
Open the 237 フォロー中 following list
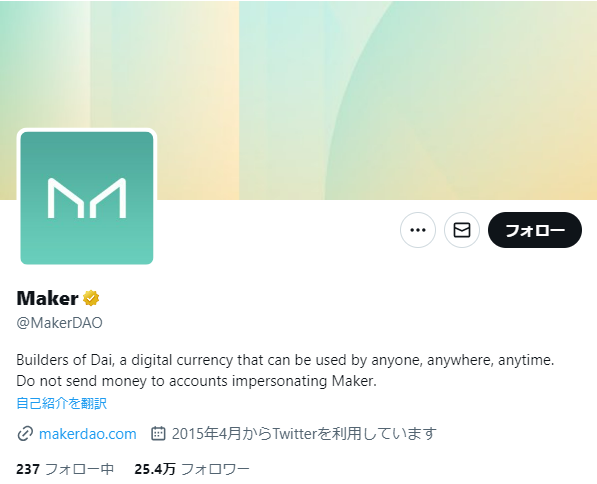65,469
